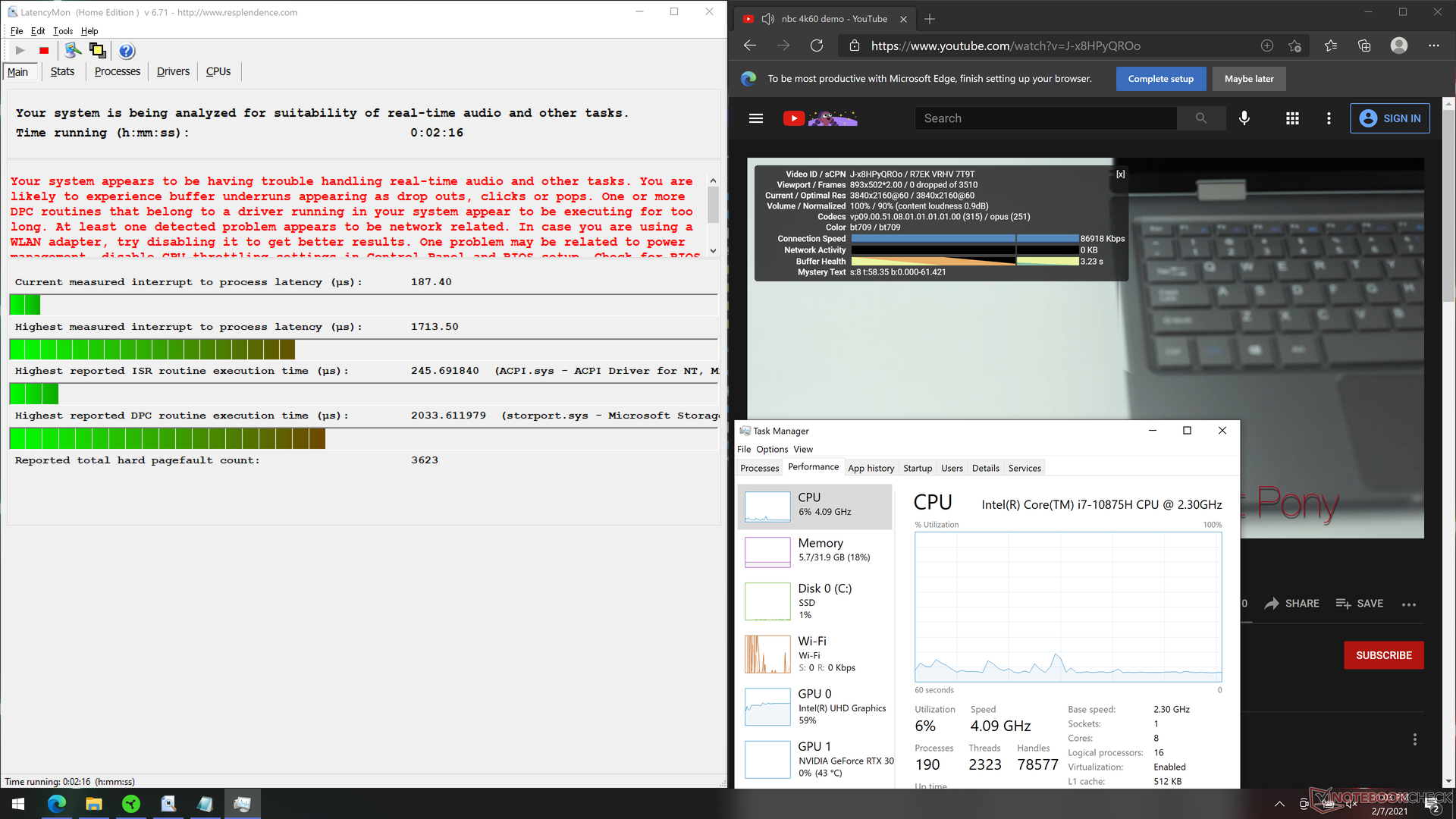Image resolution: width=1456 pixels, height=819 pixels.
Task: Open LatencyMon analyze toolbar icon
Action: tap(73, 51)
